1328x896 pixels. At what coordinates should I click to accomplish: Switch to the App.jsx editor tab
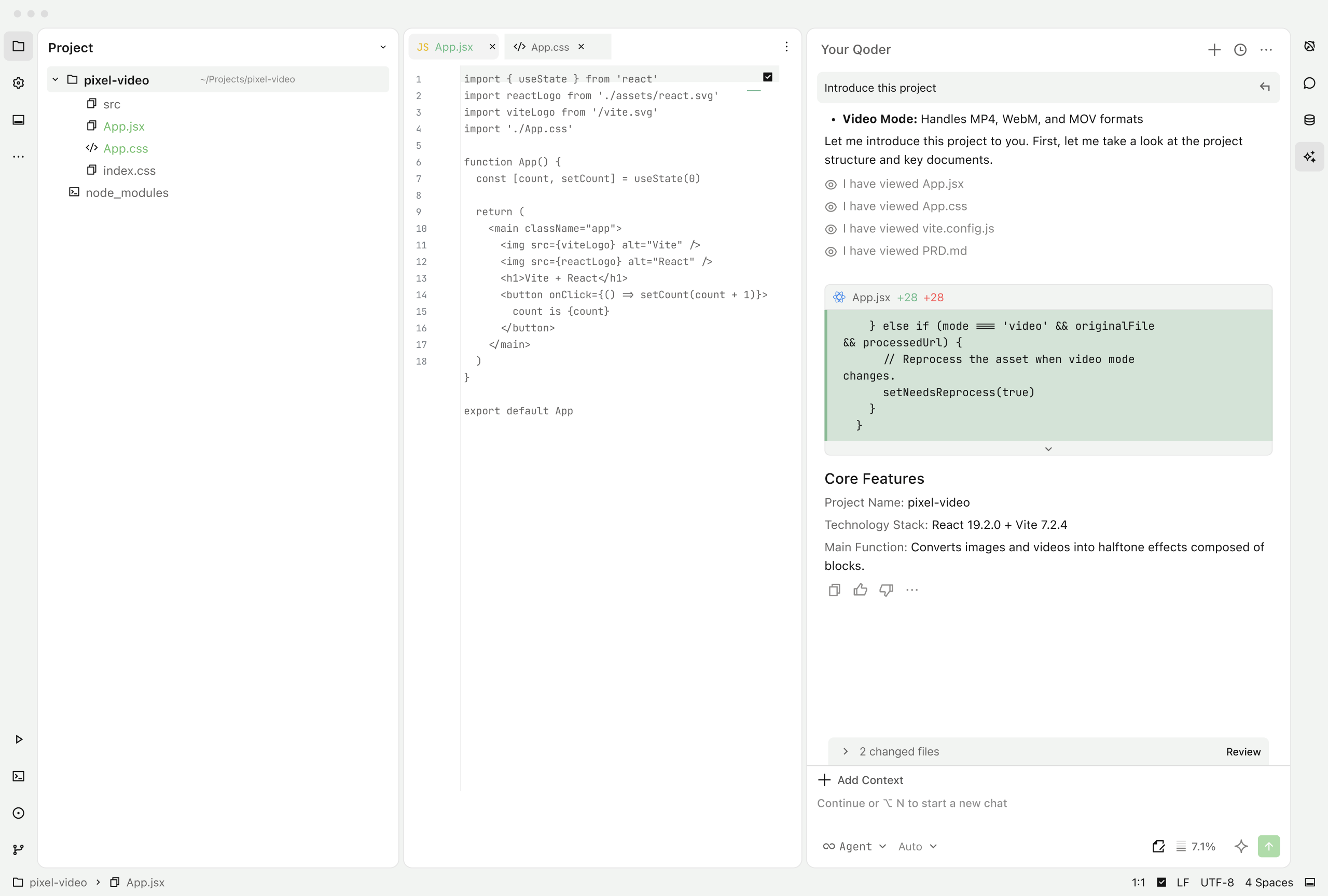453,47
